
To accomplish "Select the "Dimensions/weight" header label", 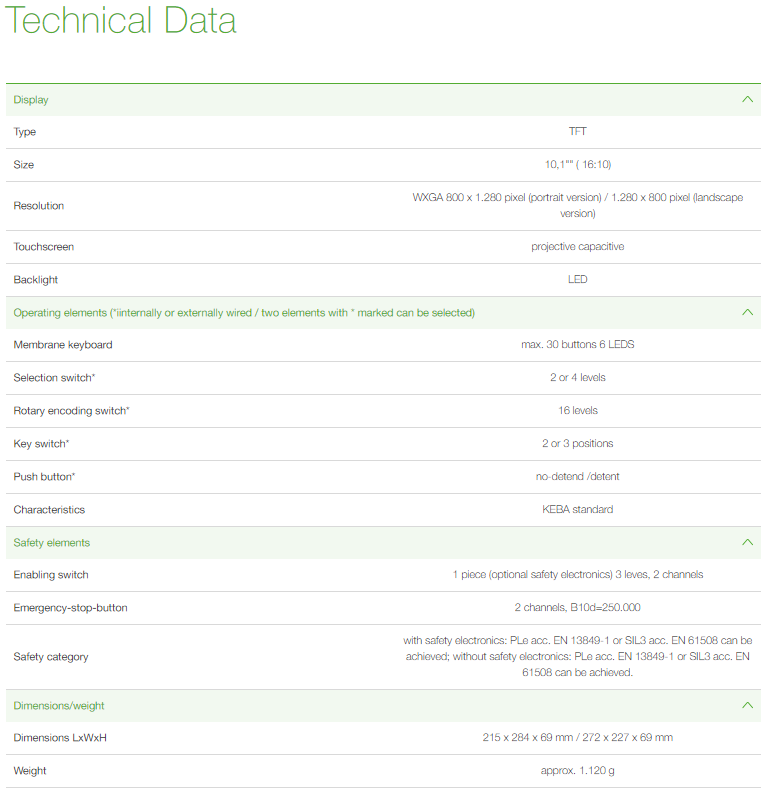I will pyautogui.click(x=59, y=706).
